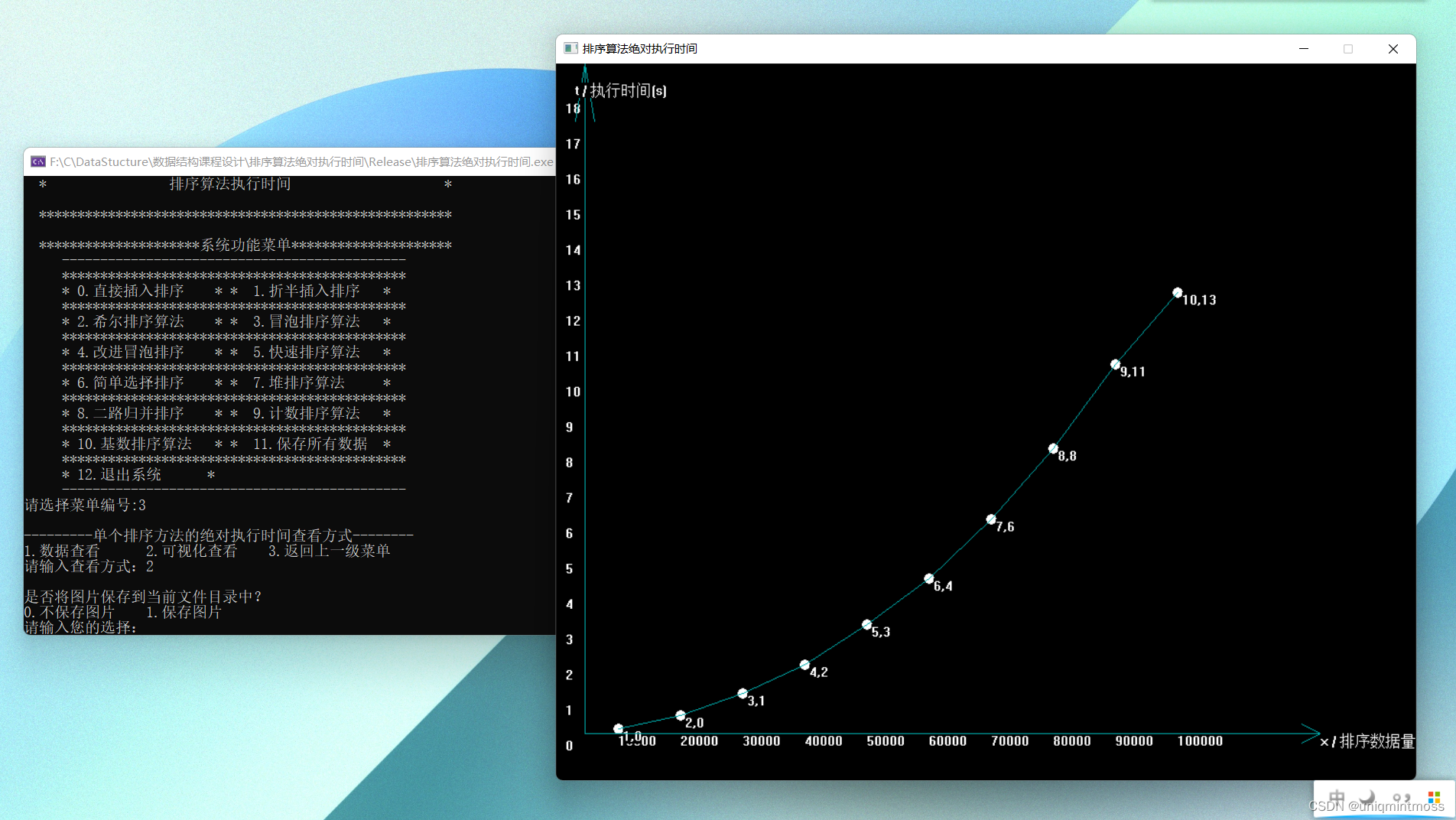Click the white data marker beside label 3,1
Viewport: 1456px width, 820px height.
tap(743, 694)
